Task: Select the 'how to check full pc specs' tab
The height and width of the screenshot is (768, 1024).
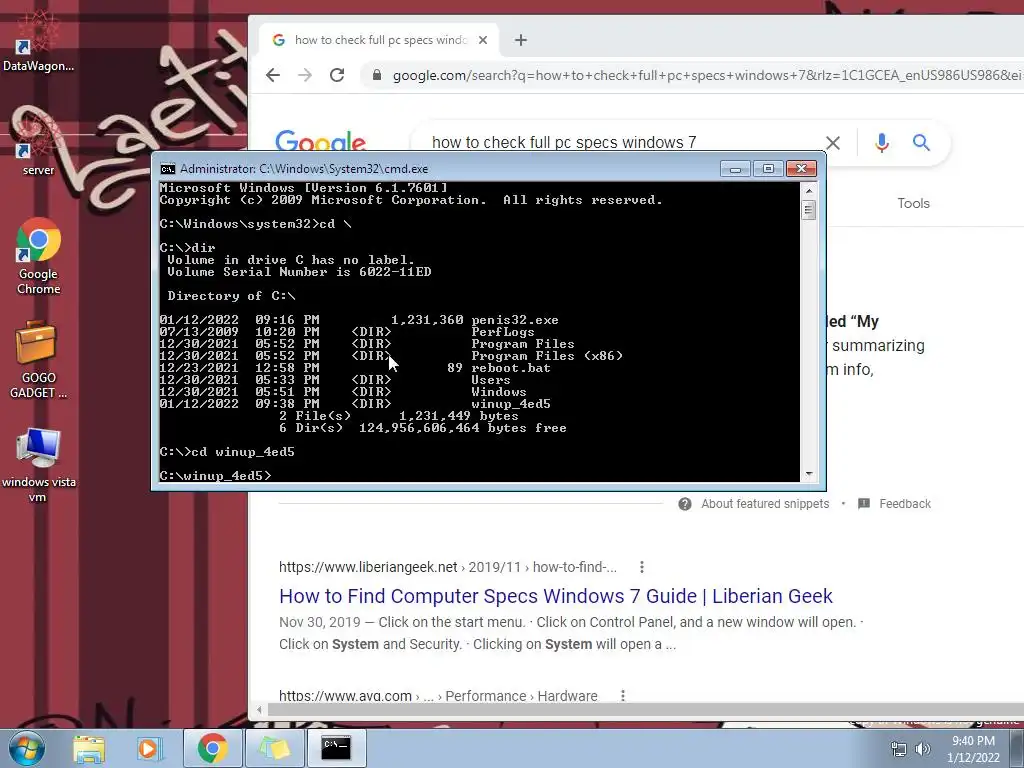Action: [380, 40]
